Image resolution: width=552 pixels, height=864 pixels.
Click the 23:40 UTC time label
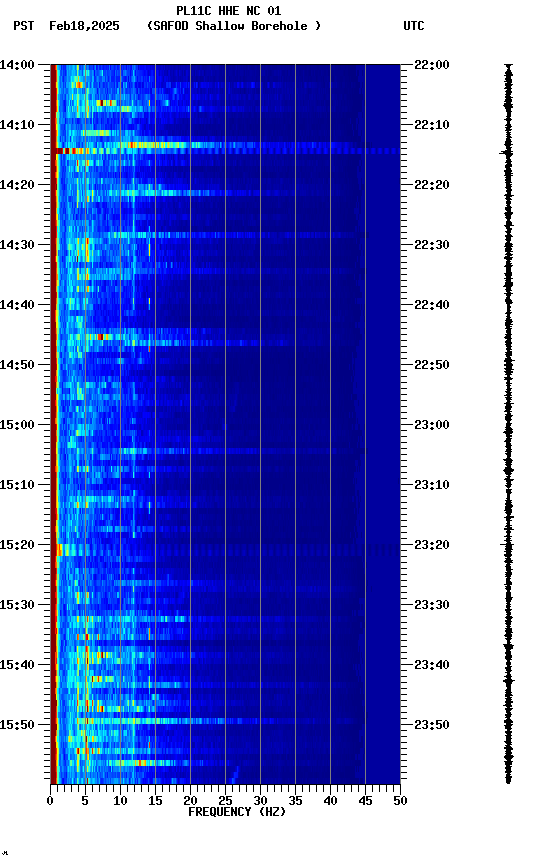tap(432, 666)
